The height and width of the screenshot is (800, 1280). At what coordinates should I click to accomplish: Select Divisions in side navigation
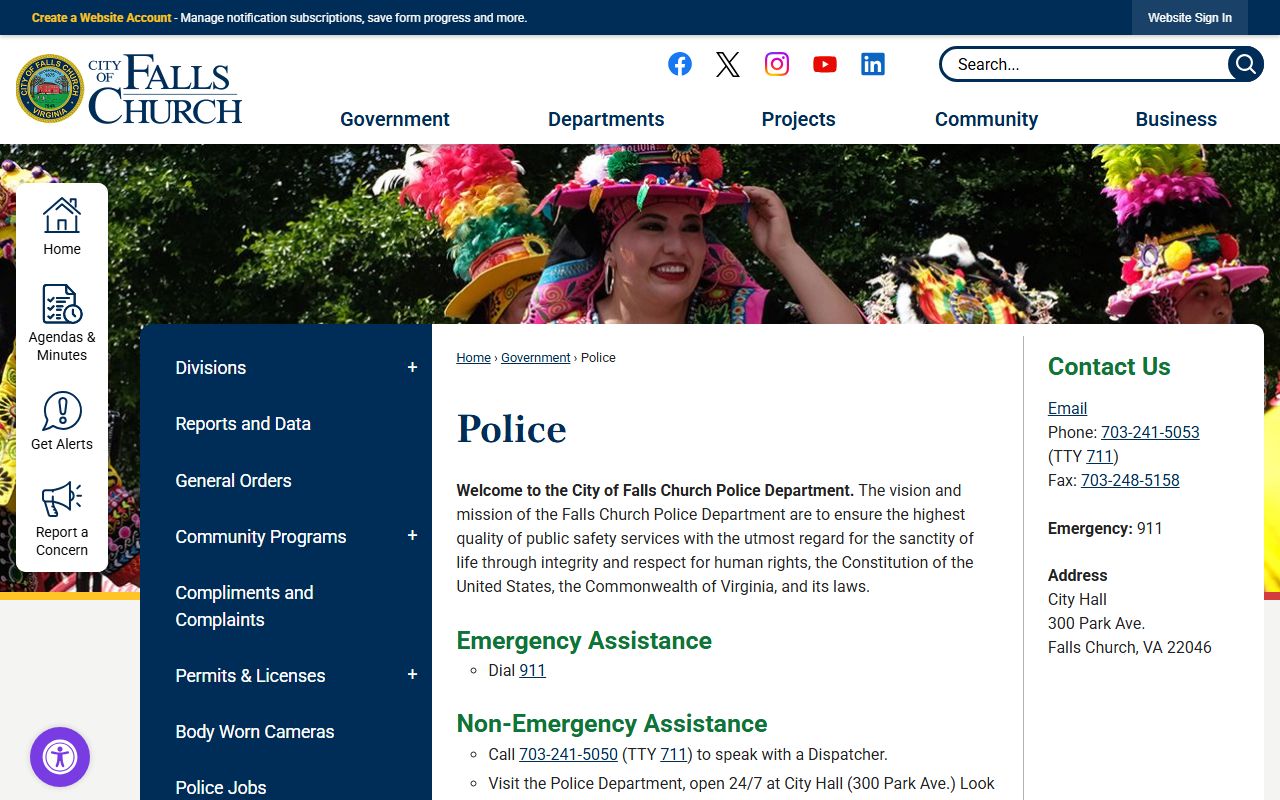pyautogui.click(x=210, y=368)
